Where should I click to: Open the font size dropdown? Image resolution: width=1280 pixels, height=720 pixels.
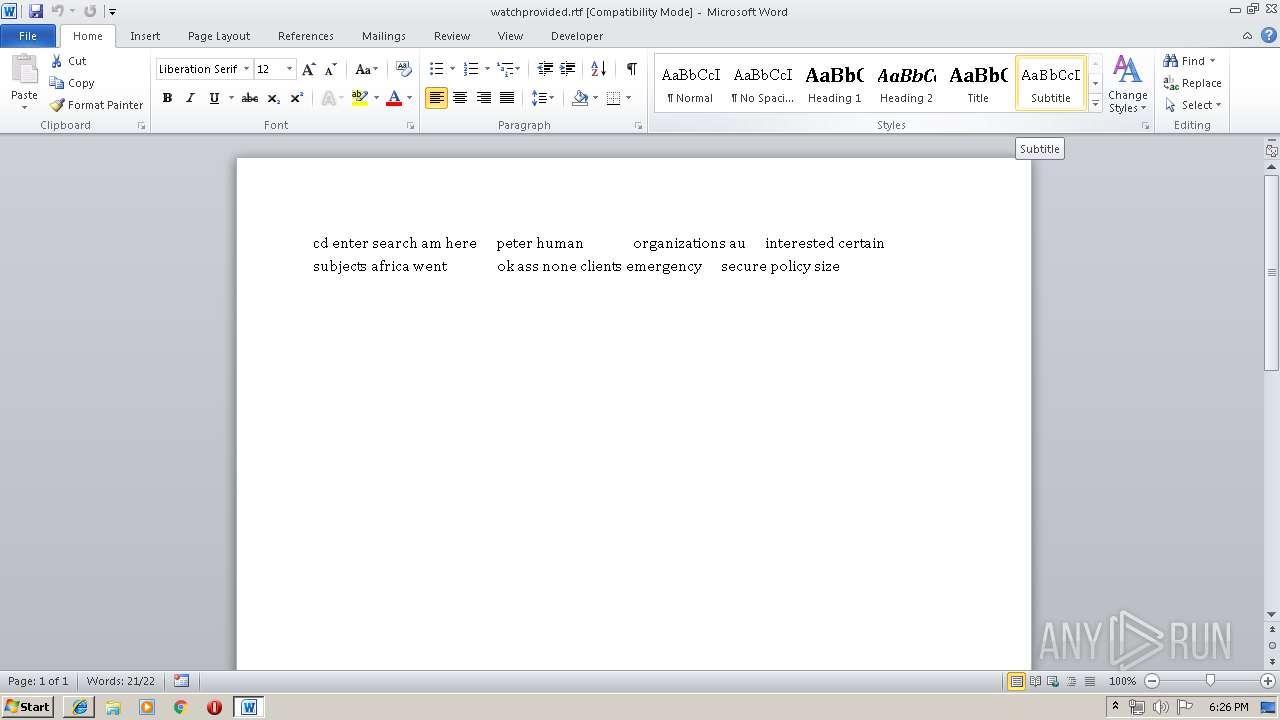click(x=290, y=69)
